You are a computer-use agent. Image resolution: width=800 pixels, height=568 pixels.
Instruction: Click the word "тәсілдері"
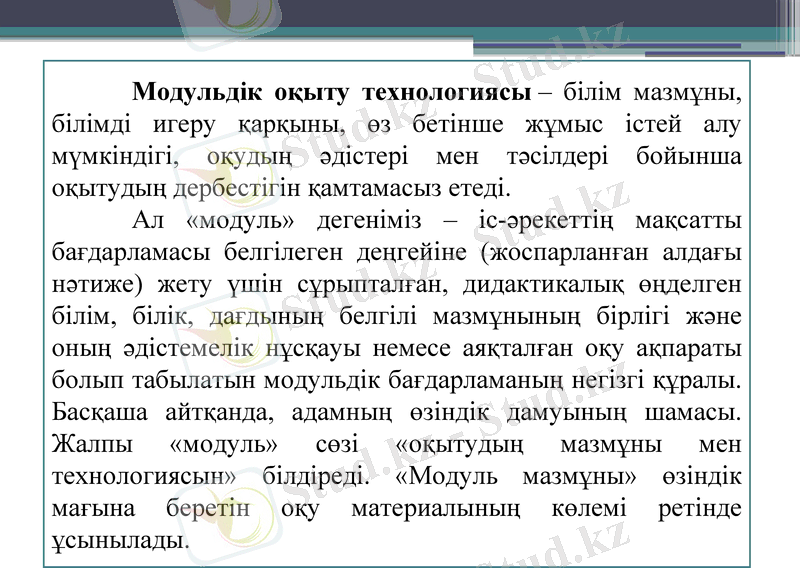click(x=558, y=157)
